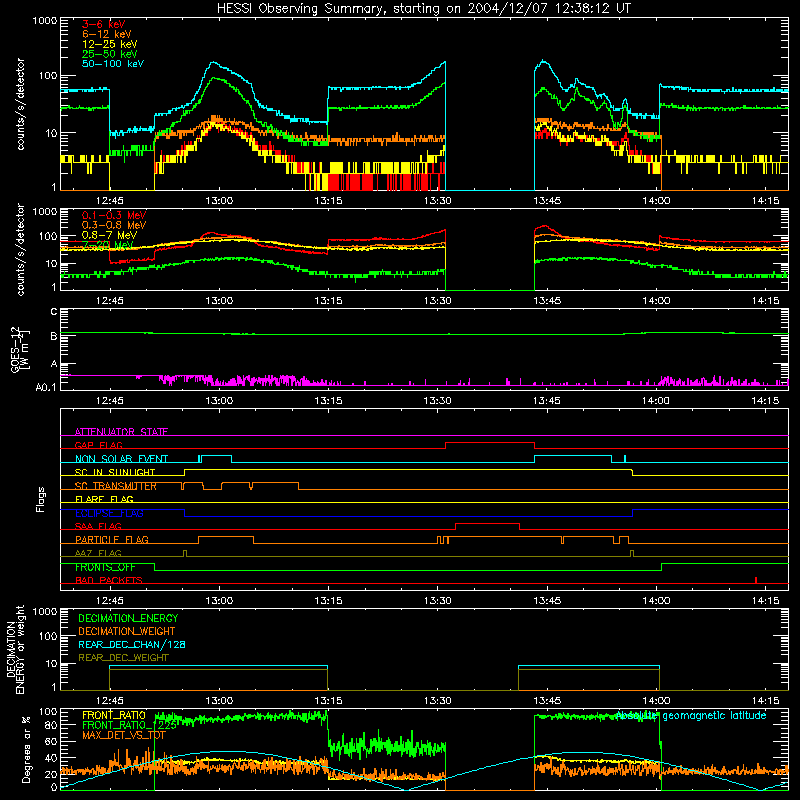Select the SC_TRANSMITTER flag label

(115, 486)
